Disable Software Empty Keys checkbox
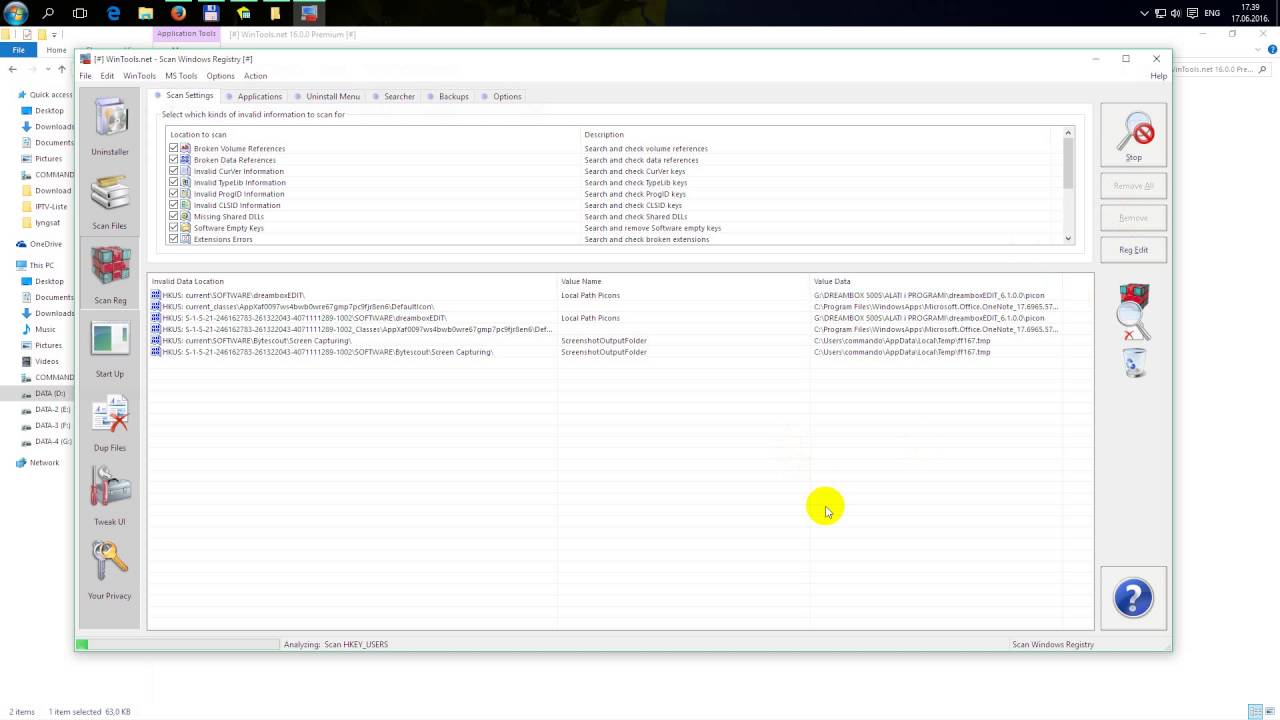Screen dimensions: 1280x720 pos(174,228)
